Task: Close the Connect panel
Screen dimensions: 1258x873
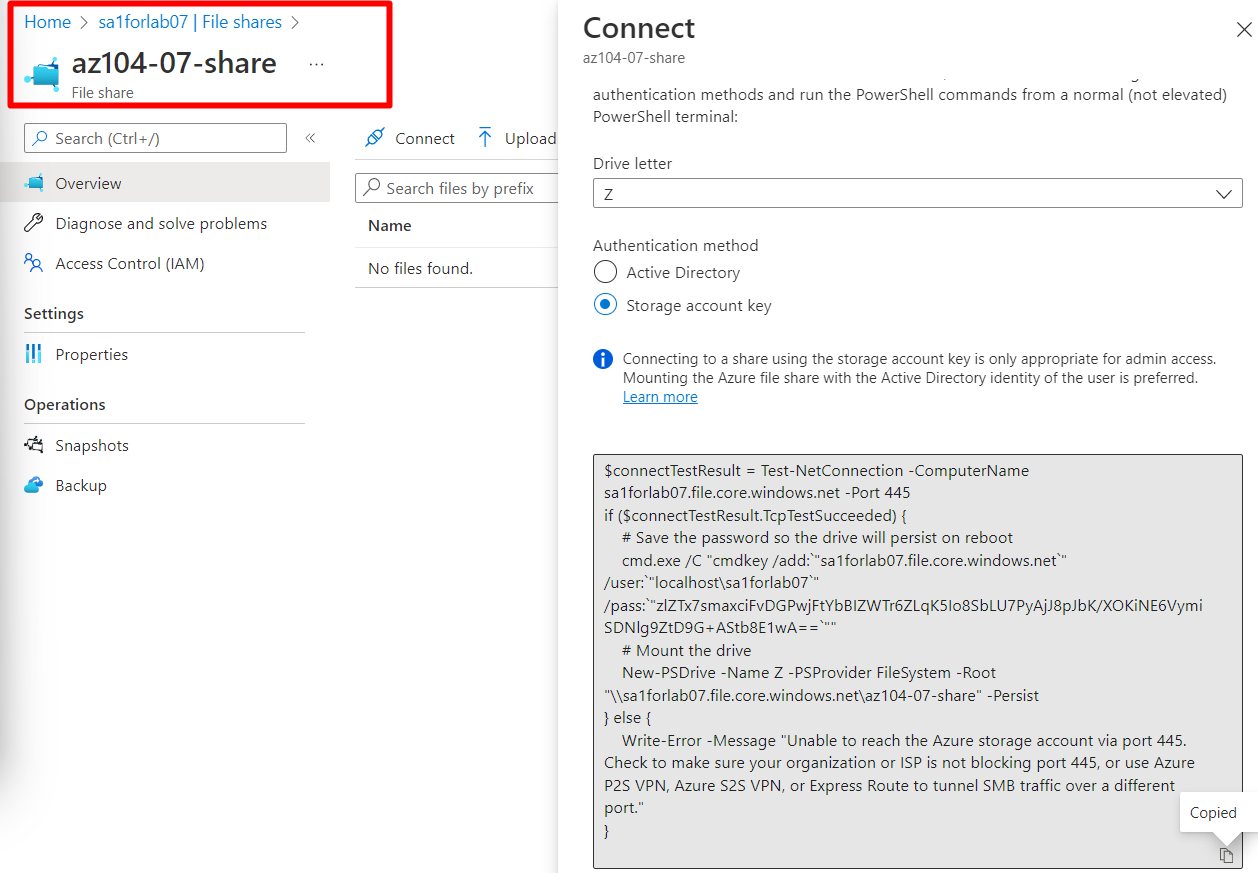Action: click(1244, 30)
